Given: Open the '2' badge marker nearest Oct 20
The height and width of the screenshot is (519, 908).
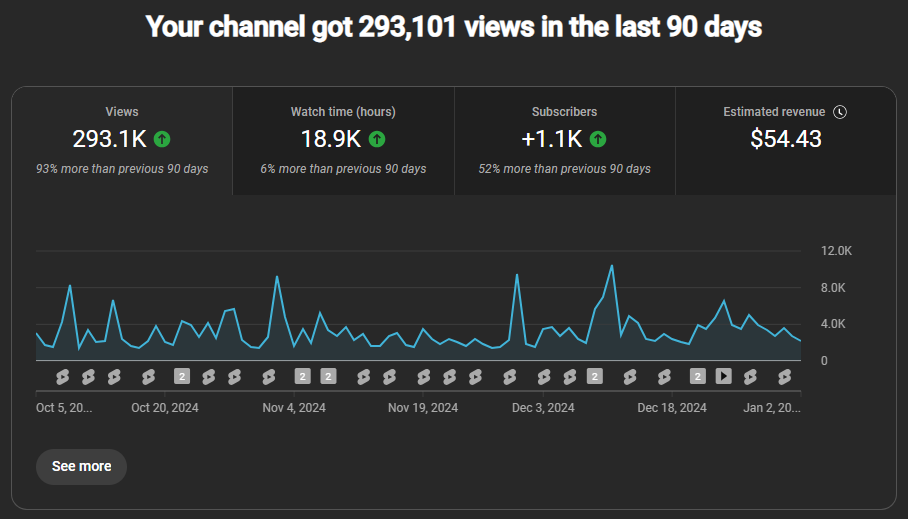Looking at the screenshot, I should (x=182, y=376).
